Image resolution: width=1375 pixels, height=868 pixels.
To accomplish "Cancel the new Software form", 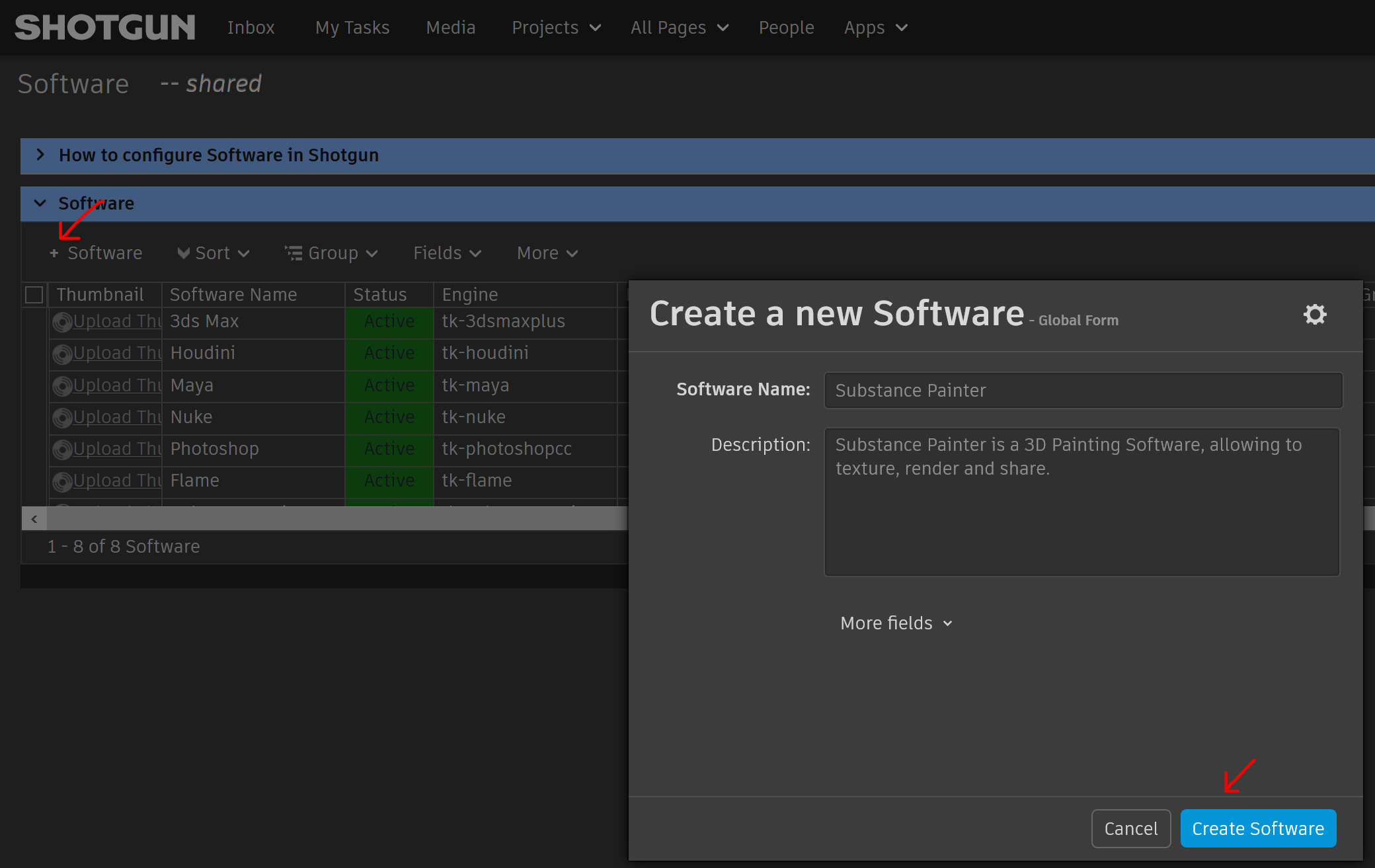I will click(x=1130, y=828).
